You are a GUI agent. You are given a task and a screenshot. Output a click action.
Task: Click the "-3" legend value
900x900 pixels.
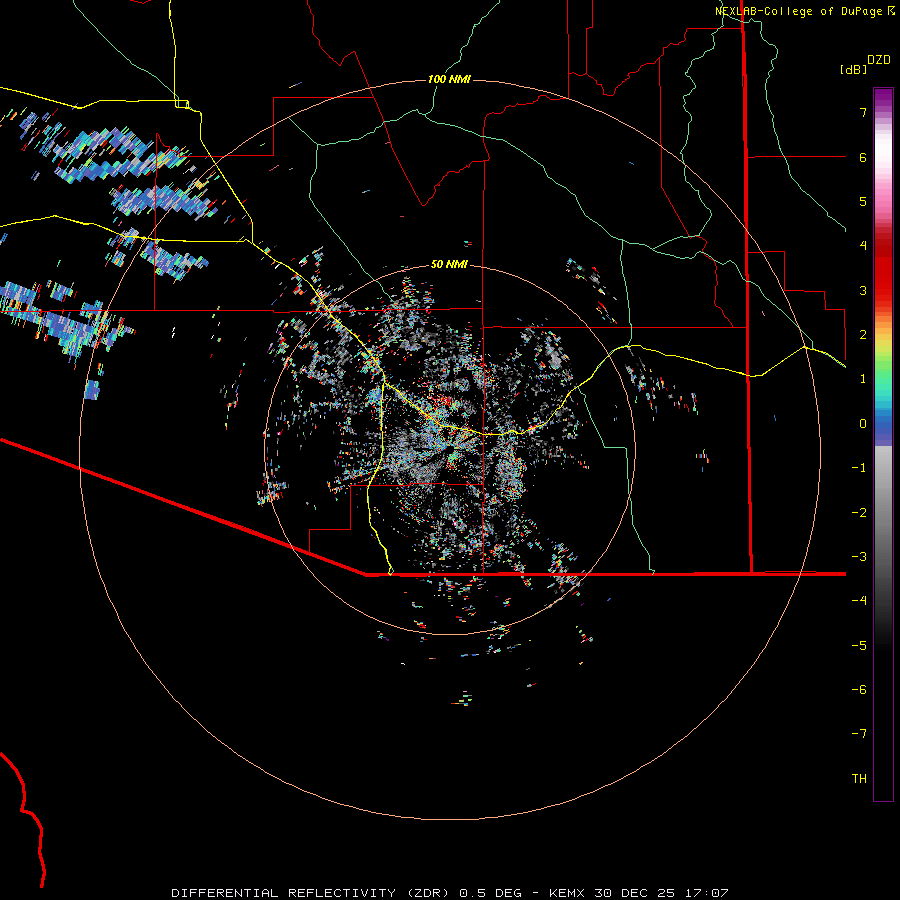click(859, 557)
